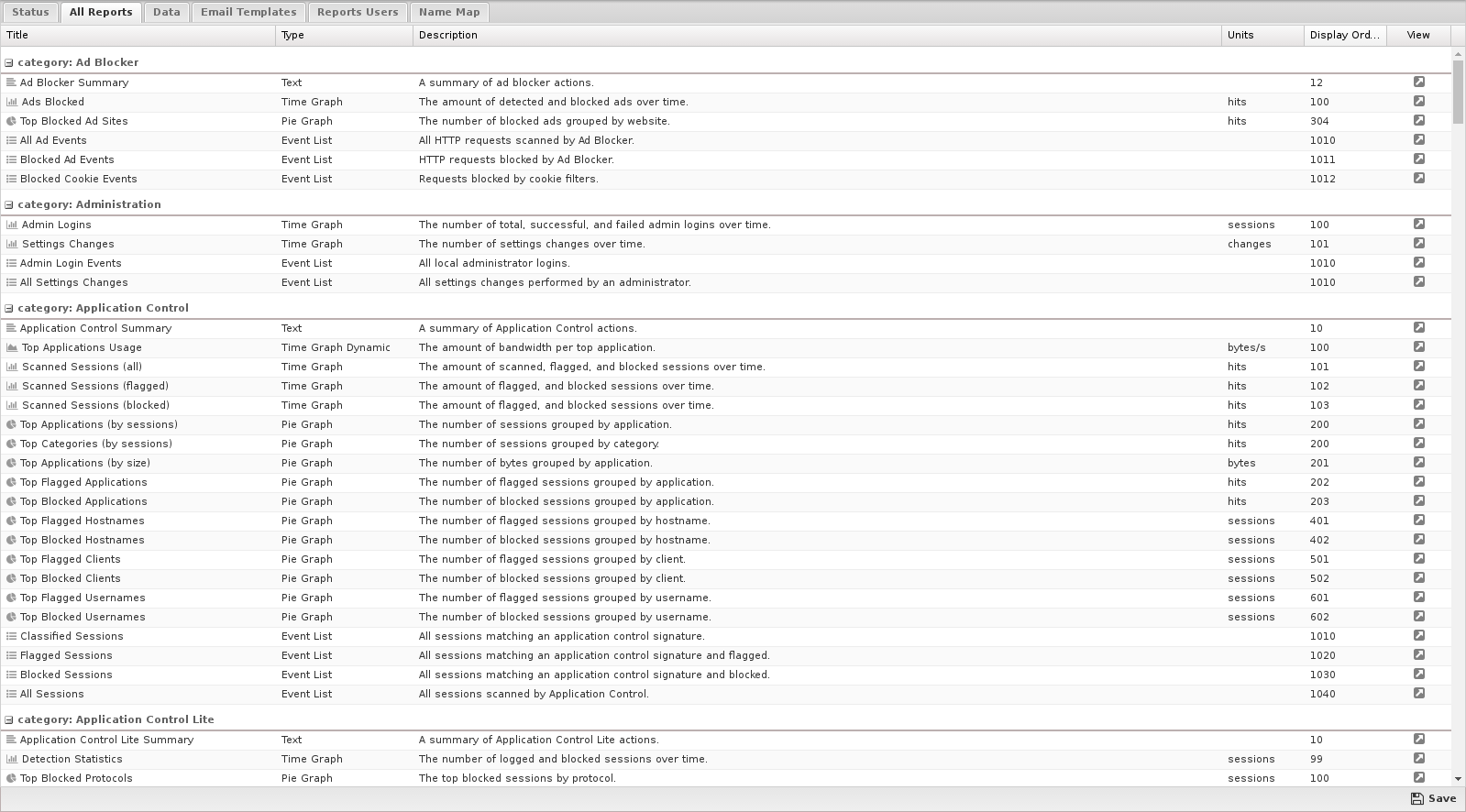Collapse the Administration category group
This screenshot has width=1466, height=812.
(x=9, y=205)
